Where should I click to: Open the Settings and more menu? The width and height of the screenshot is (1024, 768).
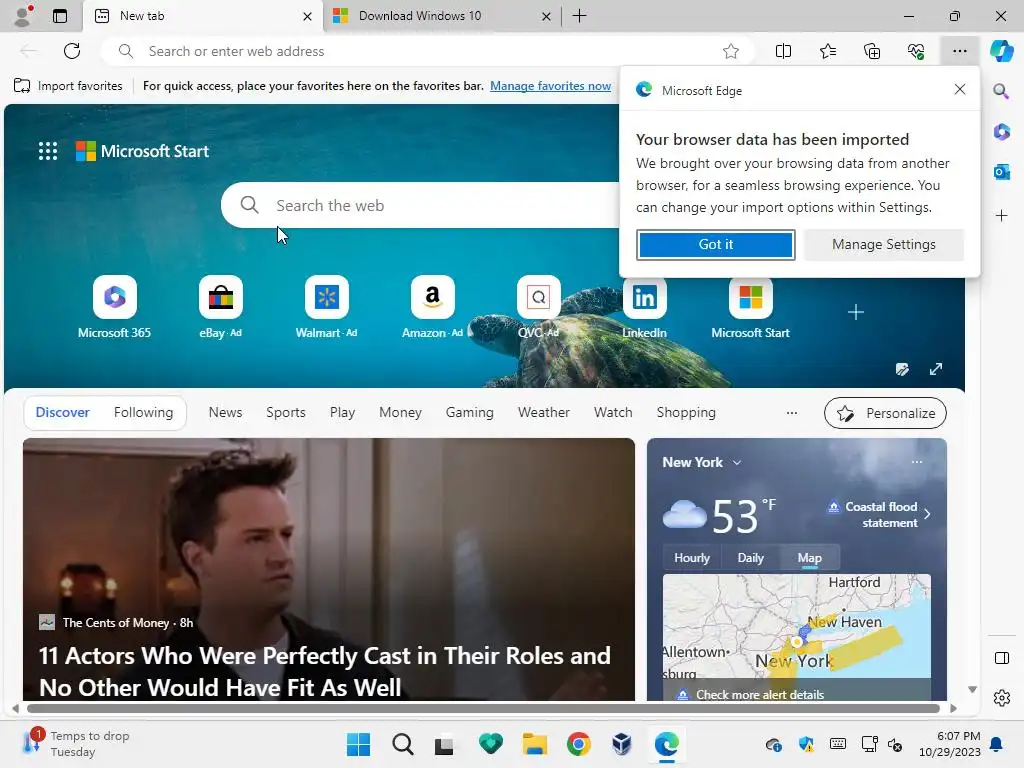tap(959, 51)
